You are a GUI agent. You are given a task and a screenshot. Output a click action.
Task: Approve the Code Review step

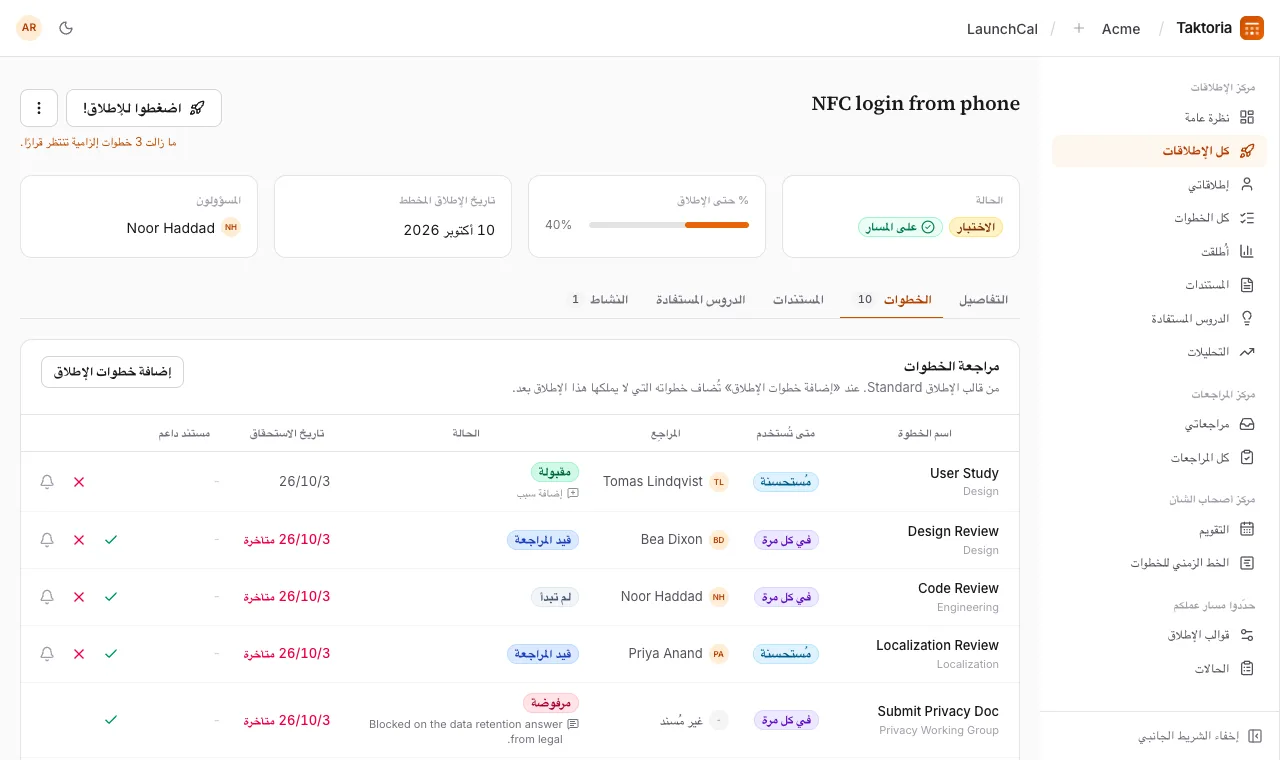pos(111,597)
